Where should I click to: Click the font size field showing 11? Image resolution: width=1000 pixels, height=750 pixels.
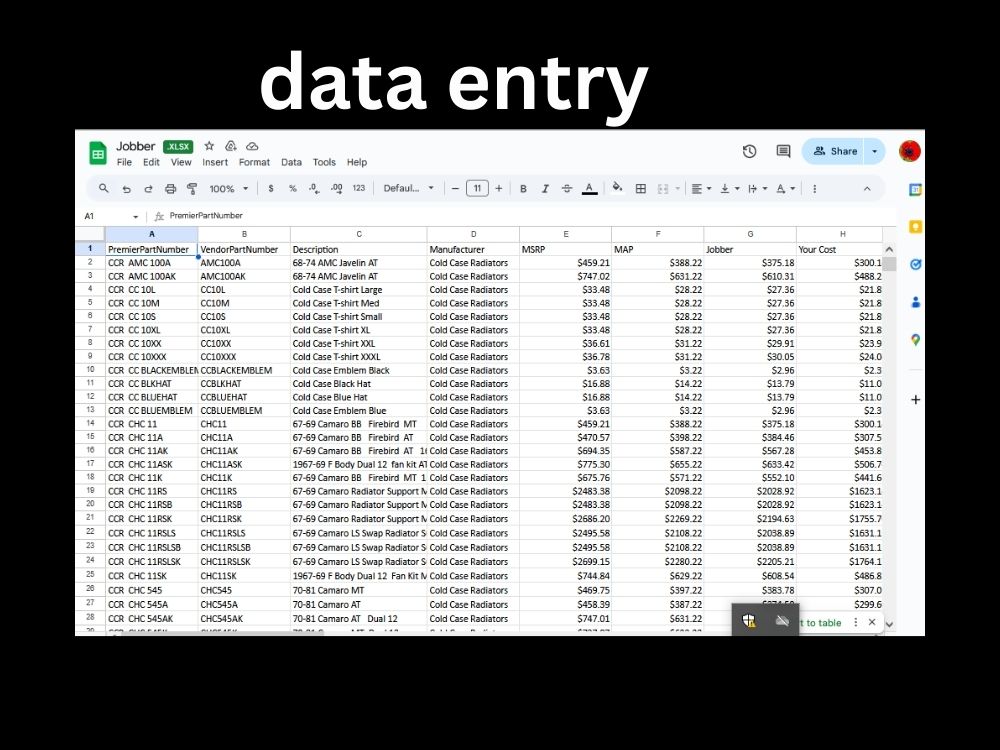tap(477, 189)
